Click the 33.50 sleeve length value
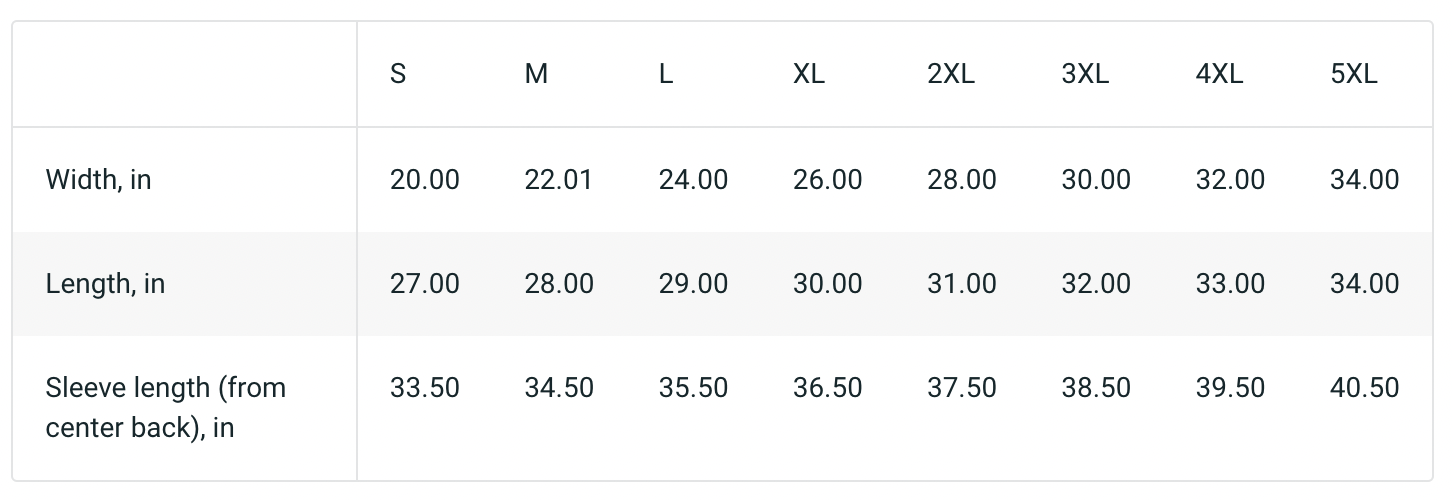 click(425, 388)
